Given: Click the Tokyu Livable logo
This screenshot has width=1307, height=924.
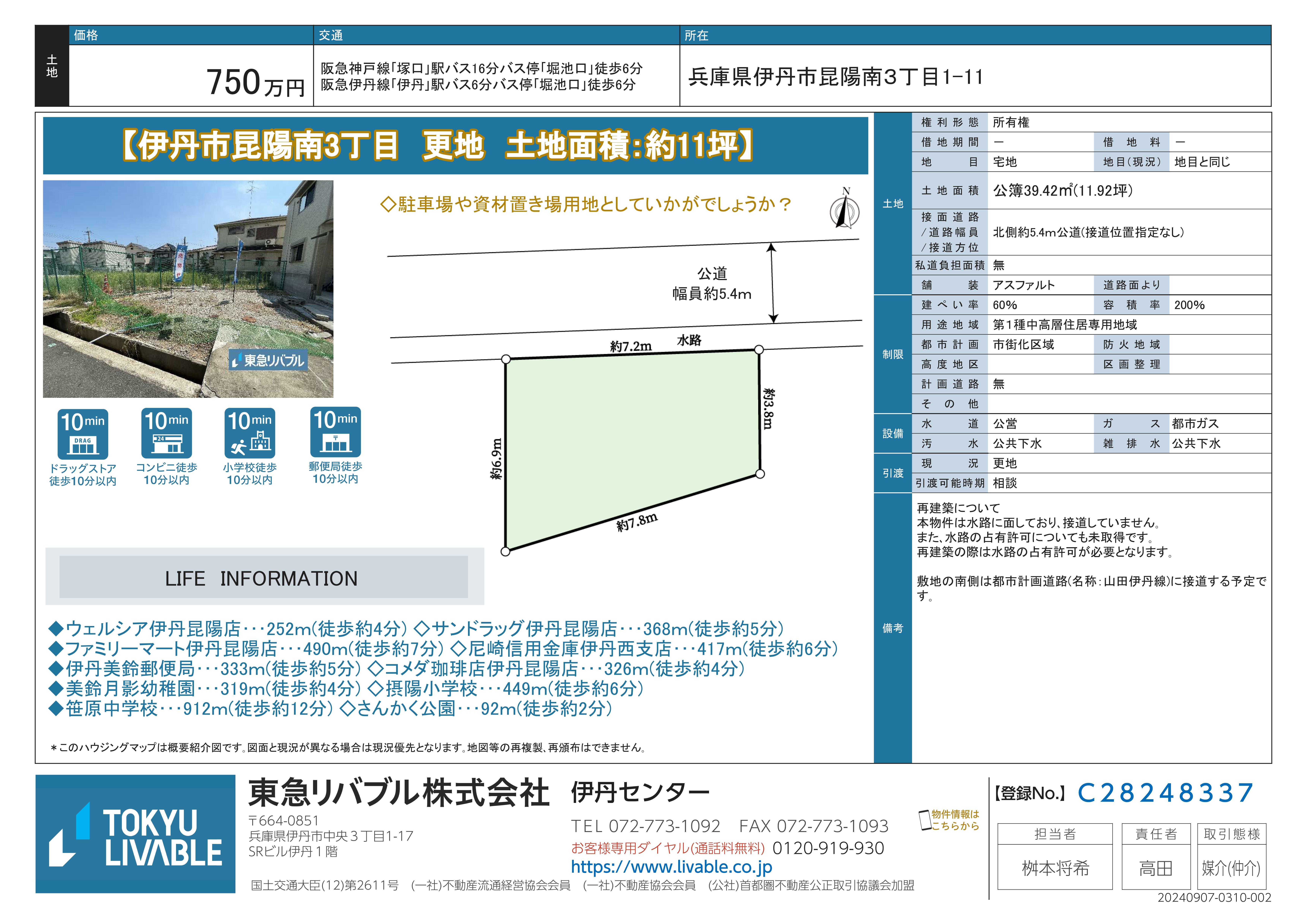Looking at the screenshot, I should coord(135,834).
